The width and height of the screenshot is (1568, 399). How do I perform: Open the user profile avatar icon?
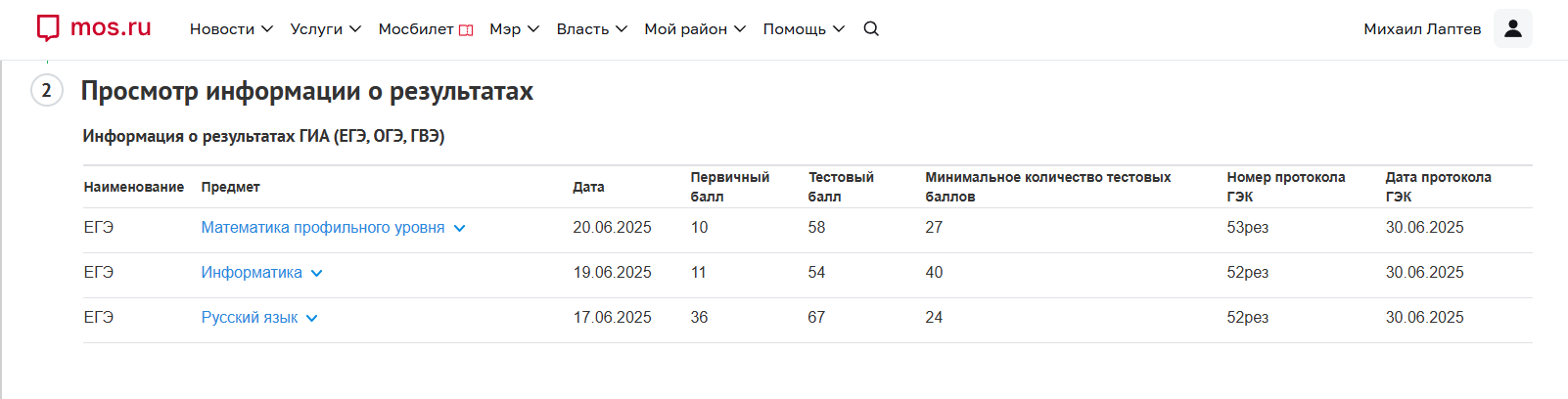(1512, 28)
